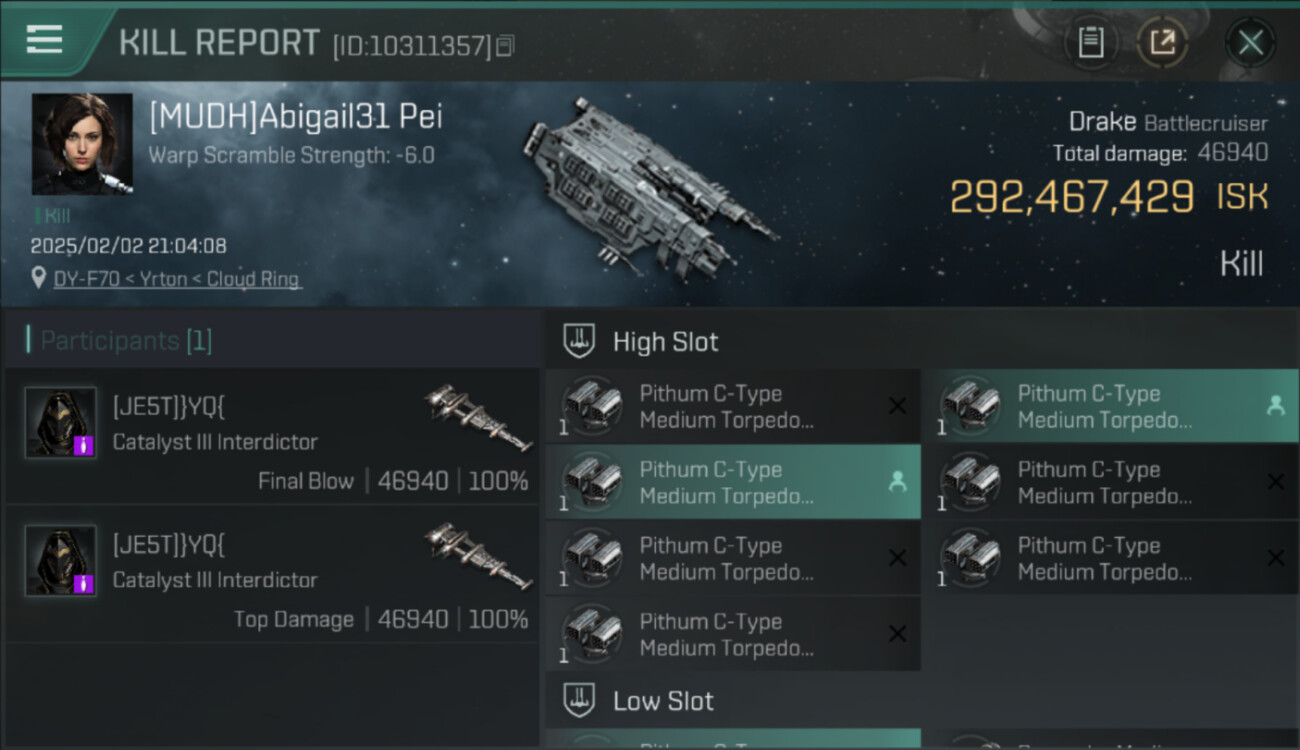This screenshot has width=1300, height=750.
Task: Select the Final Blow participant portrait
Action: [x=61, y=423]
